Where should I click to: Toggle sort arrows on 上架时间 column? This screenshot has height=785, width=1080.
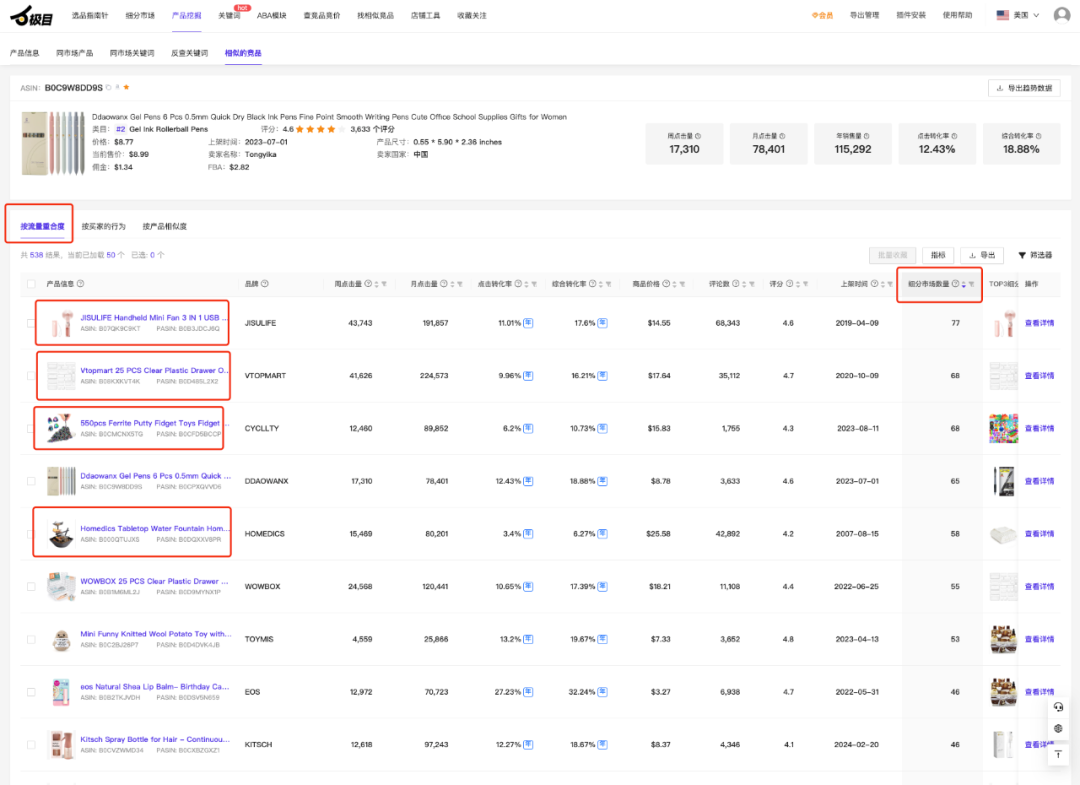[883, 284]
